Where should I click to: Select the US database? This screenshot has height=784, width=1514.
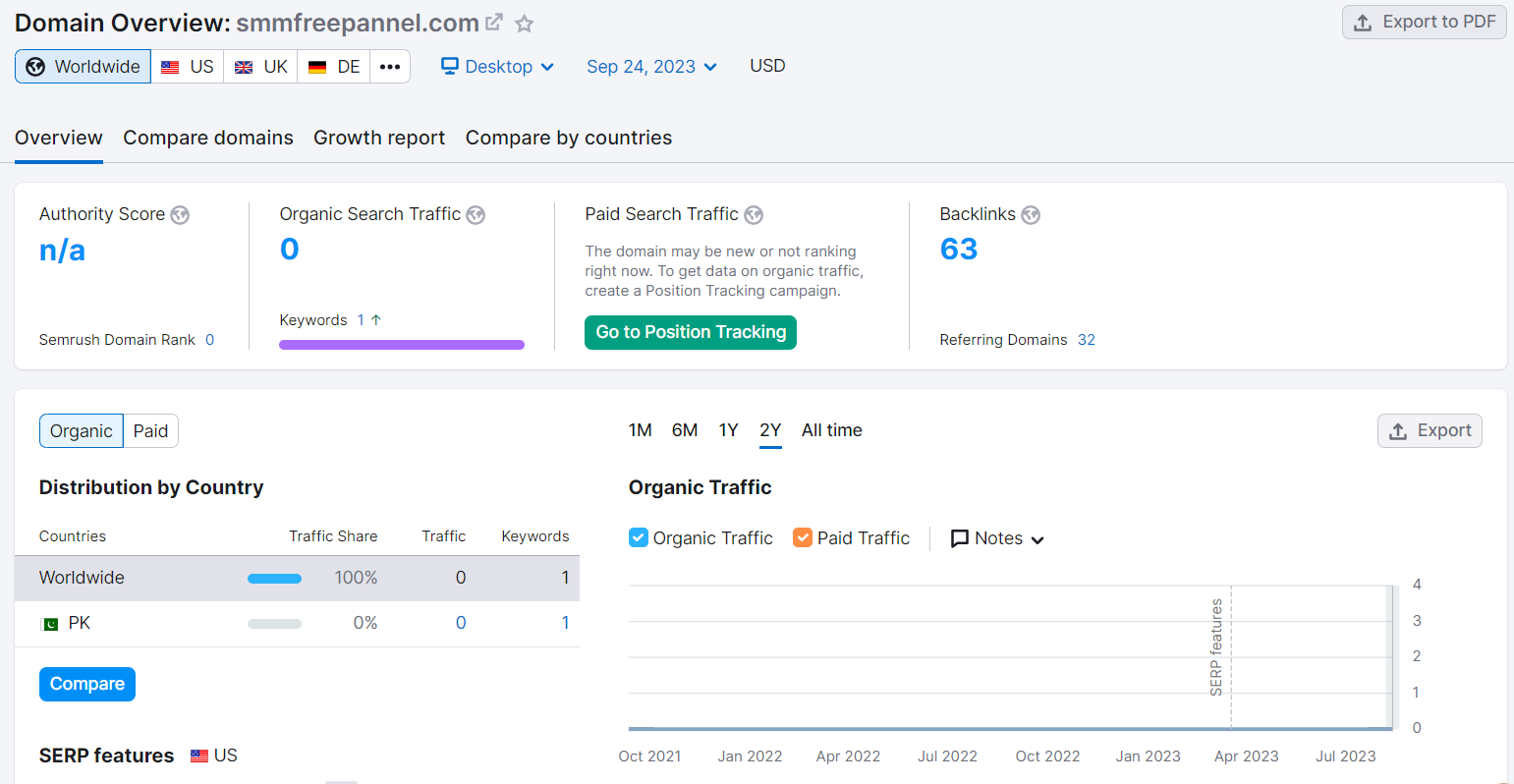(x=188, y=67)
